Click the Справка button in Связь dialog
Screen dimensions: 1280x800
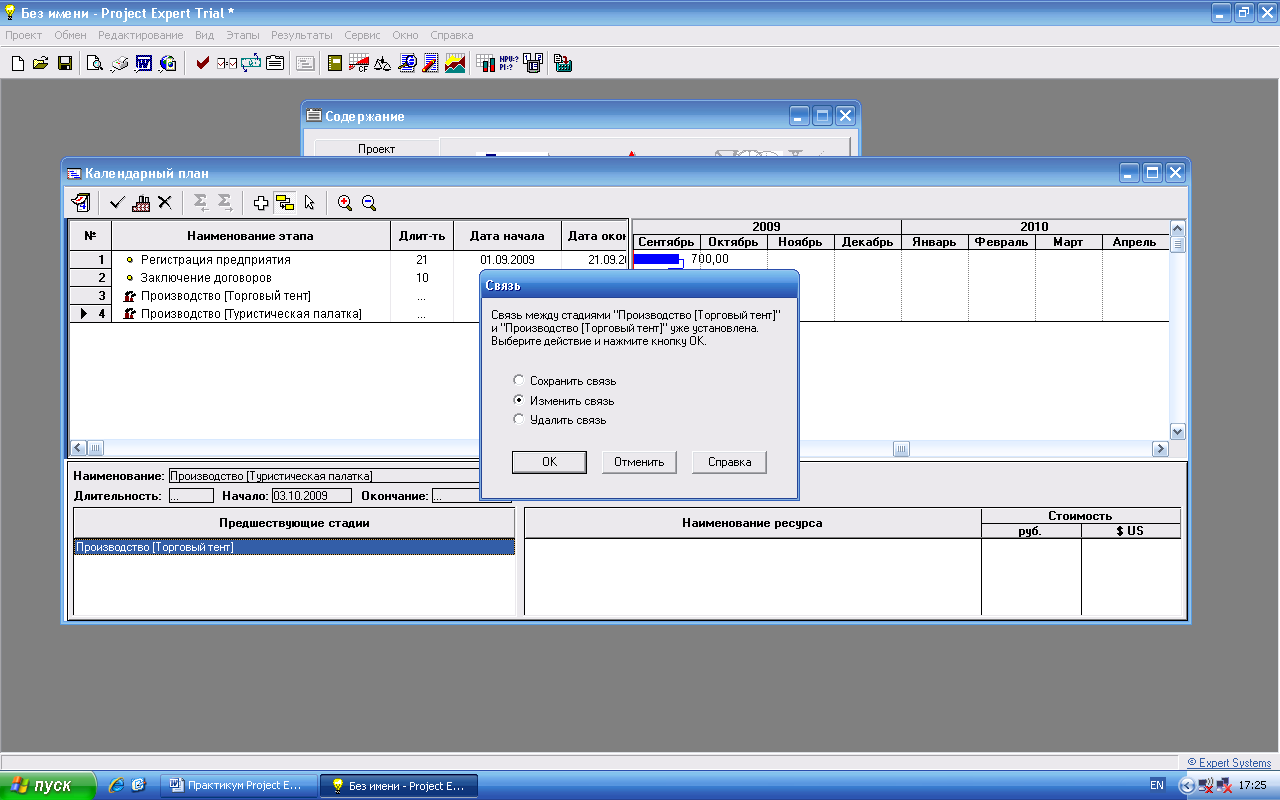click(x=729, y=462)
